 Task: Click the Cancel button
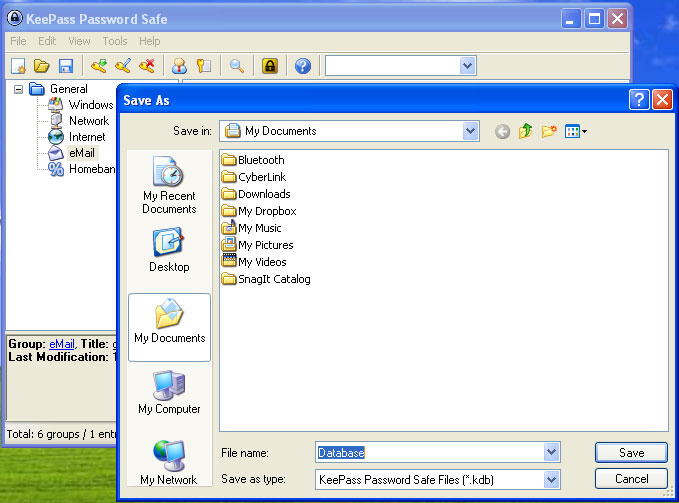631,479
